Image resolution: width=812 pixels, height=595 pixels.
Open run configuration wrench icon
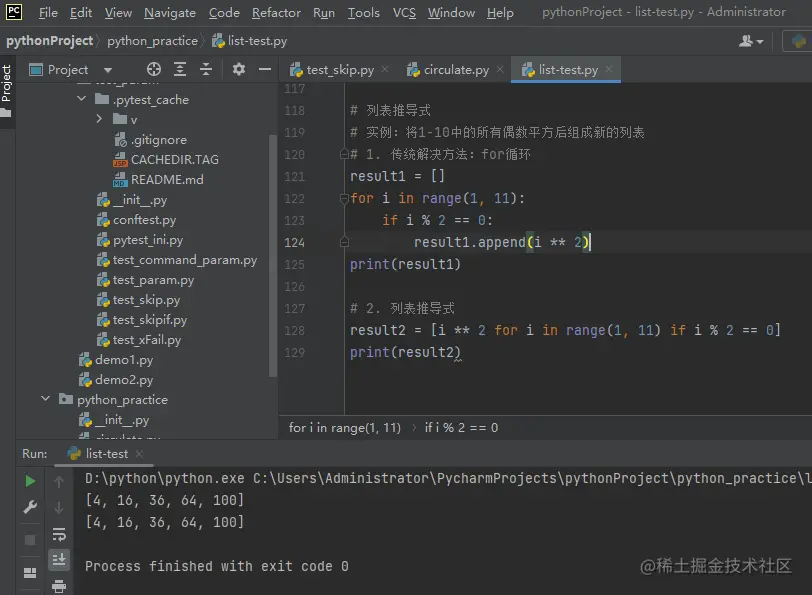point(30,507)
